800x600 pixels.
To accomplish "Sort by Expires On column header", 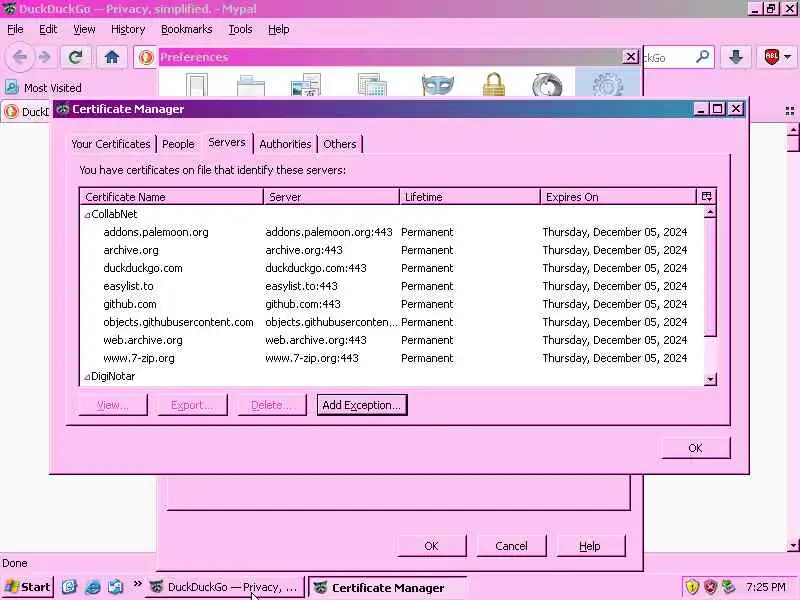I will 618,197.
